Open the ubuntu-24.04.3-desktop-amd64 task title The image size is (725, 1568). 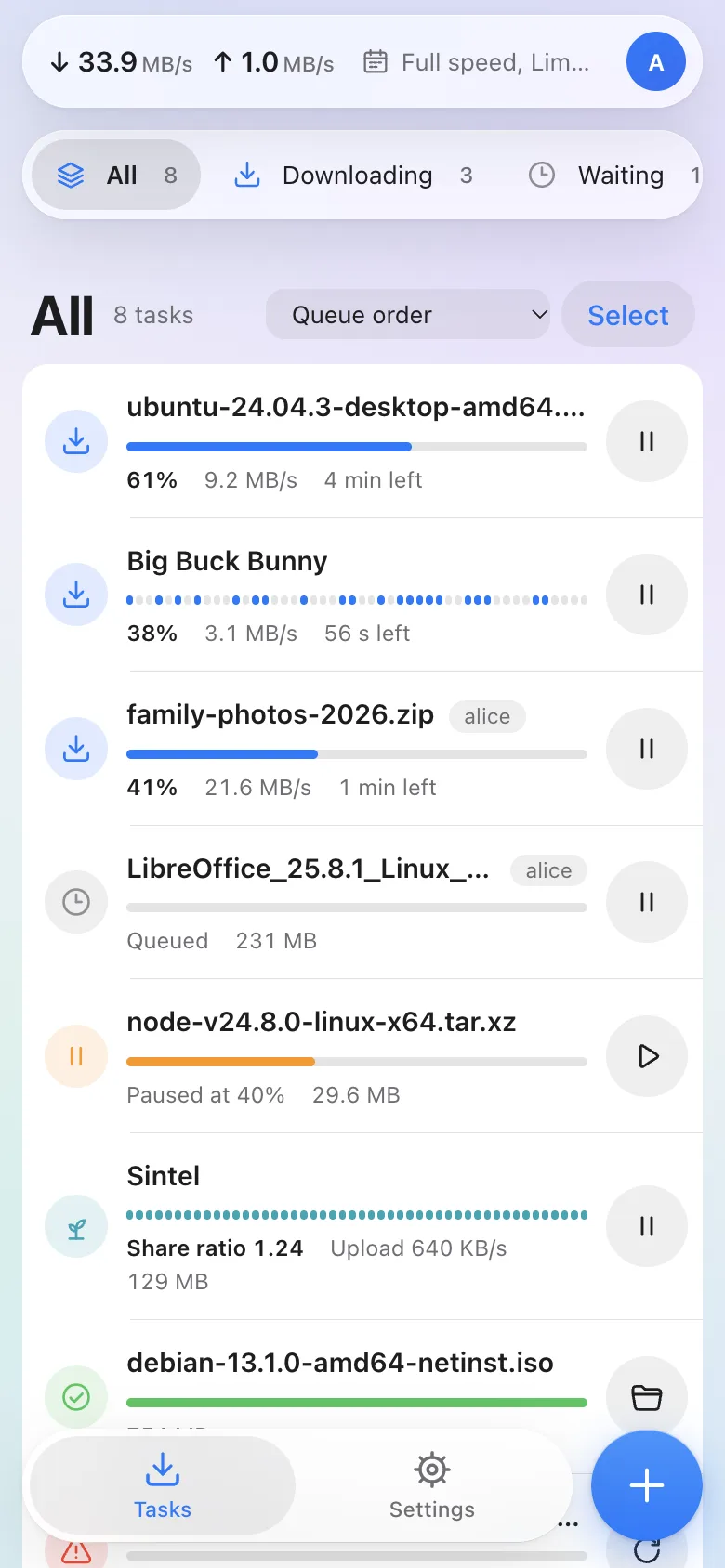[356, 407]
